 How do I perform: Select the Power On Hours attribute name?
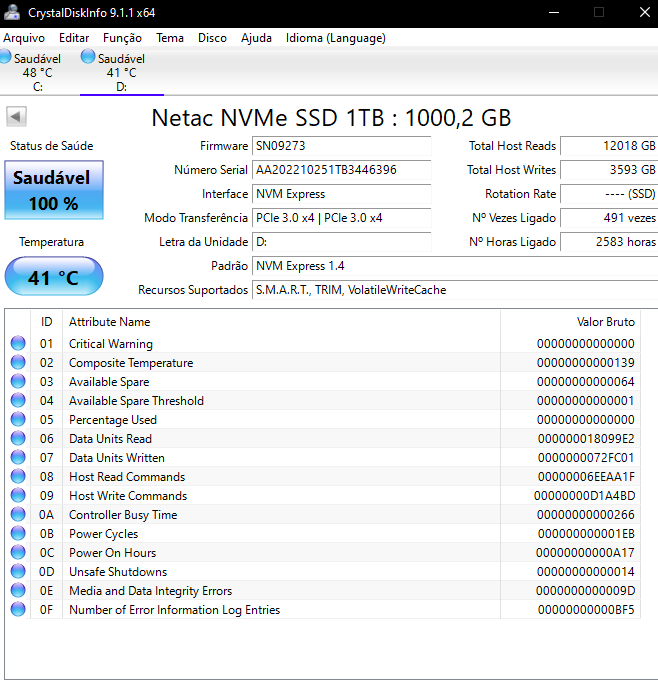112,553
